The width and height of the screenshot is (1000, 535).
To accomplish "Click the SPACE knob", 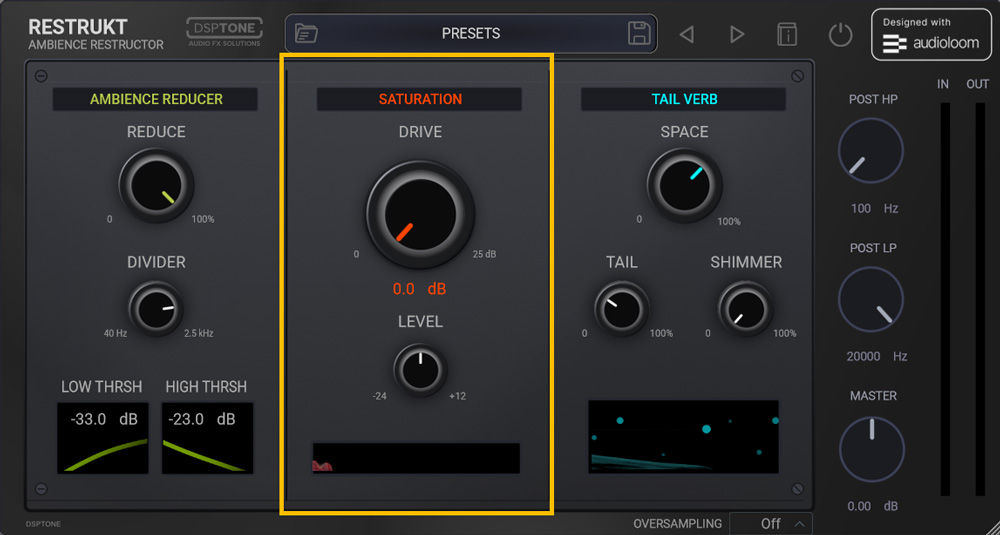I will coord(684,186).
